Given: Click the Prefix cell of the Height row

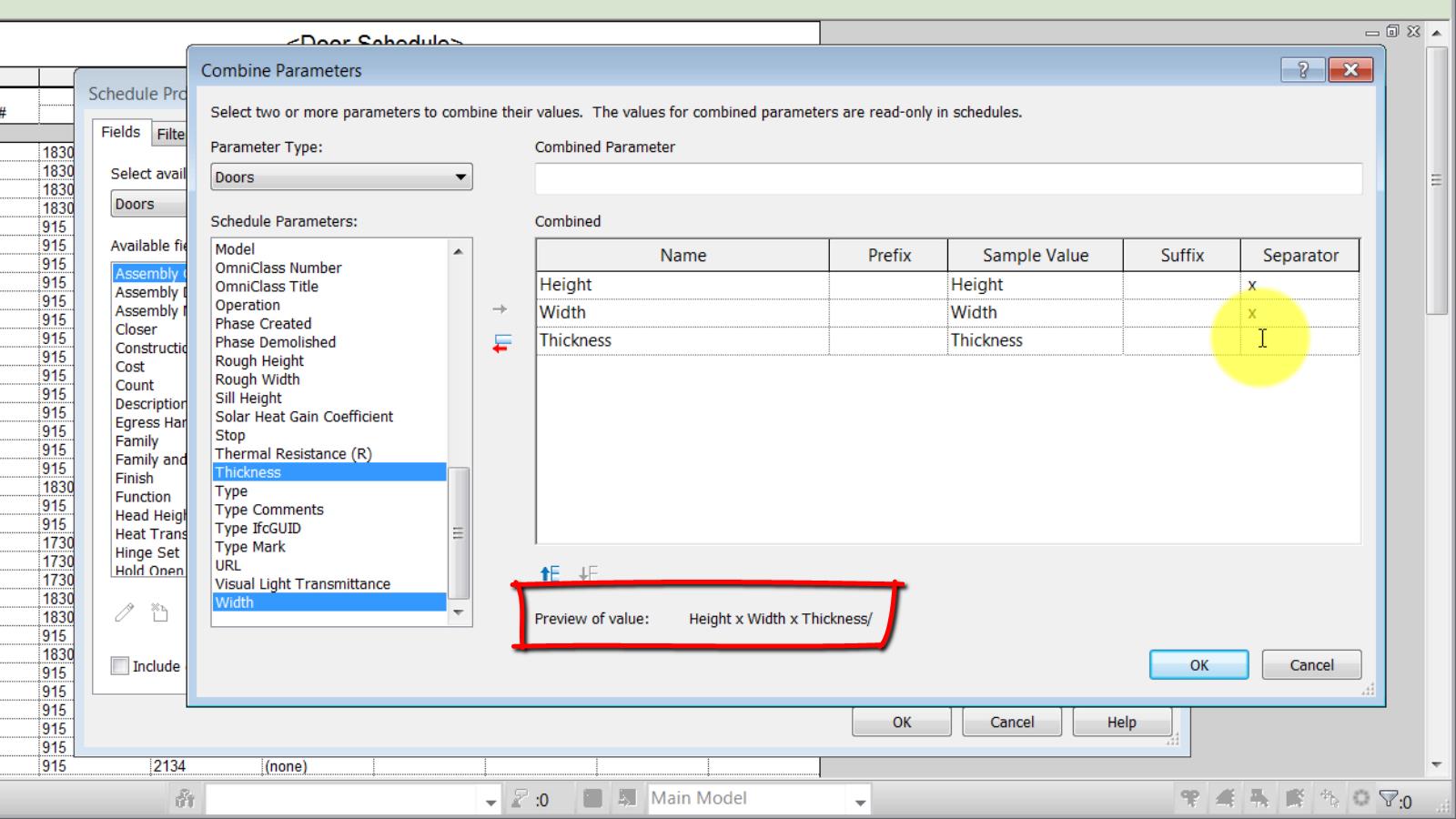Looking at the screenshot, I should [x=888, y=285].
